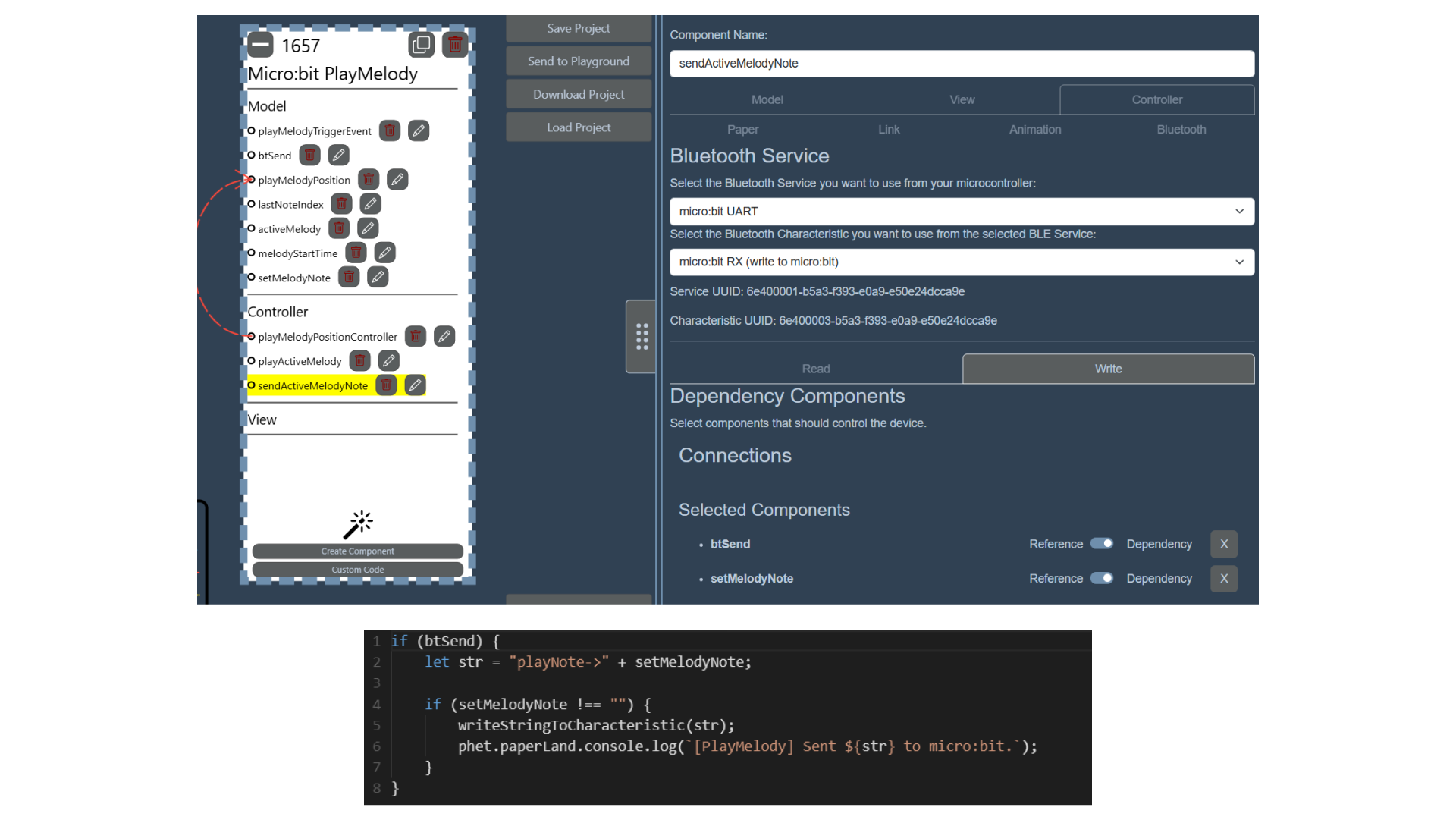Click Send to Playground
The height and width of the screenshot is (820, 1456).
coord(579,61)
